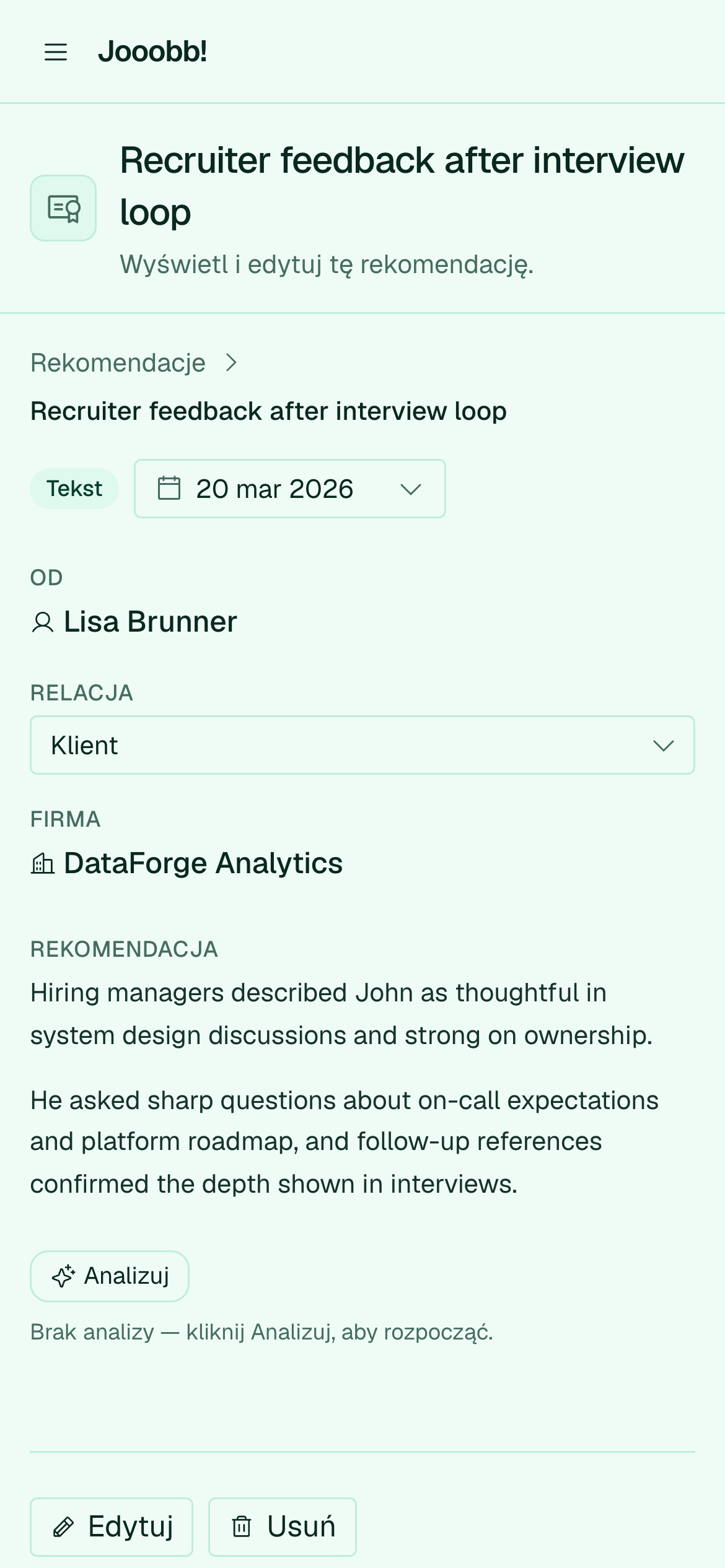The width and height of the screenshot is (725, 1568).
Task: Click the Analizuj button
Action: click(110, 1276)
